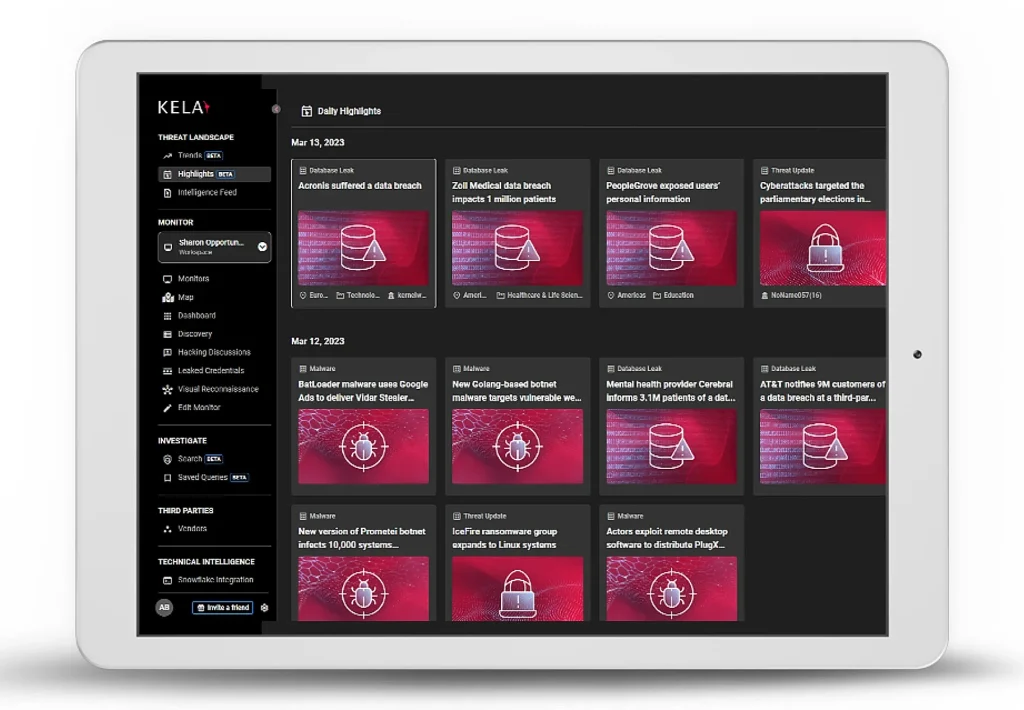Collapse the sidebar using the arrow handle
Viewport: 1024px width, 710px height.
tap(276, 109)
